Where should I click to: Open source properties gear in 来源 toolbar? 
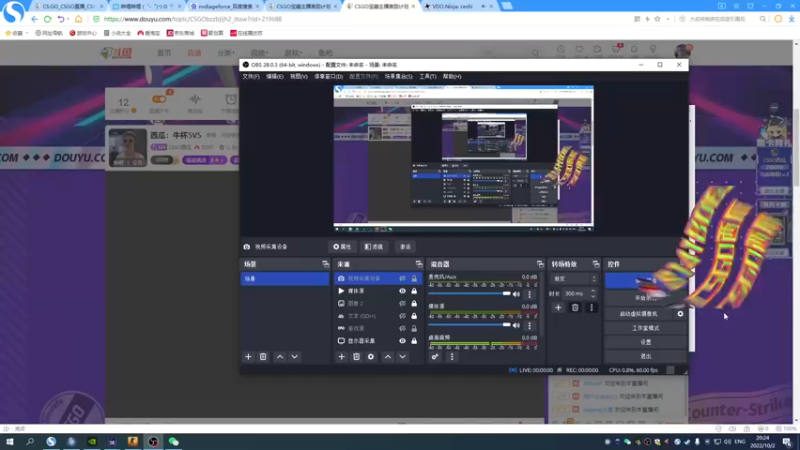click(x=371, y=357)
